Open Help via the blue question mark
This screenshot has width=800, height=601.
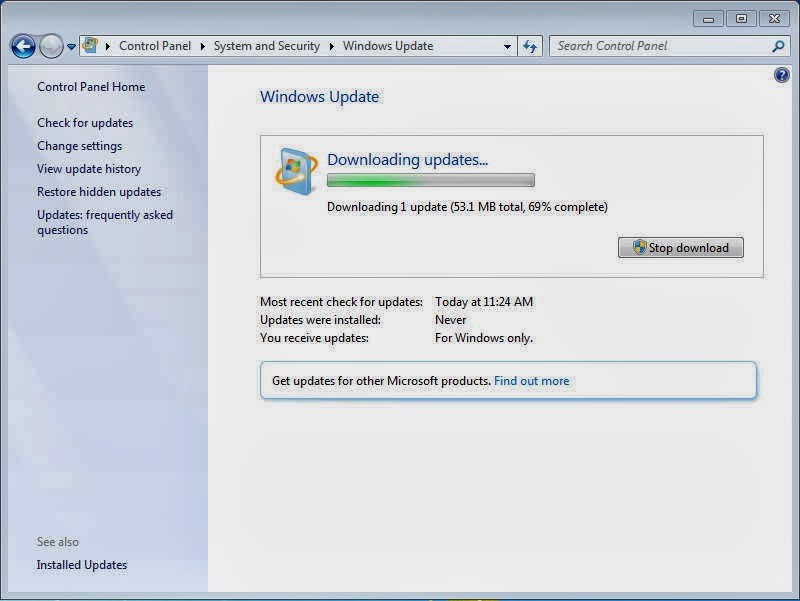click(781, 76)
